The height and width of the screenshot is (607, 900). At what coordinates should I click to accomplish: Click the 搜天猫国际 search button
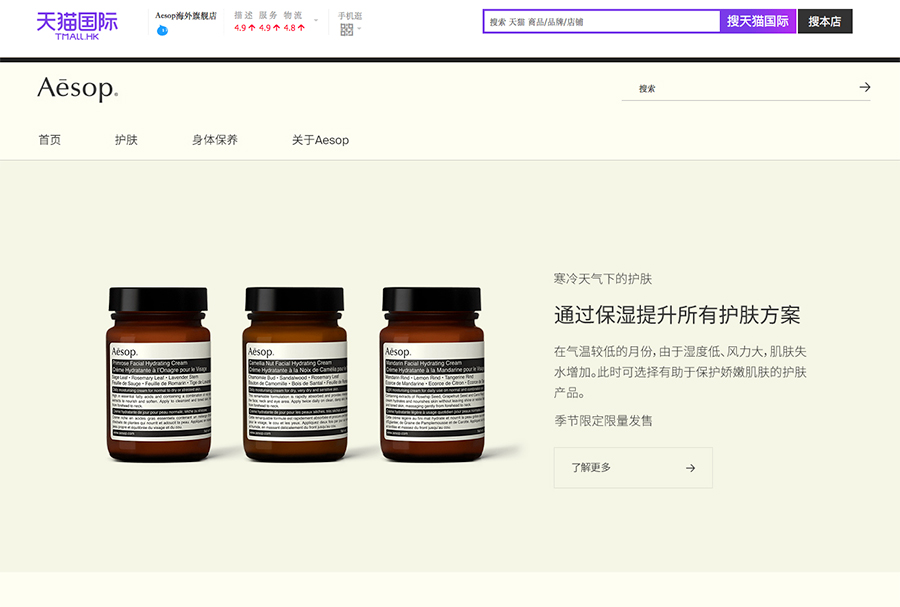coord(756,21)
